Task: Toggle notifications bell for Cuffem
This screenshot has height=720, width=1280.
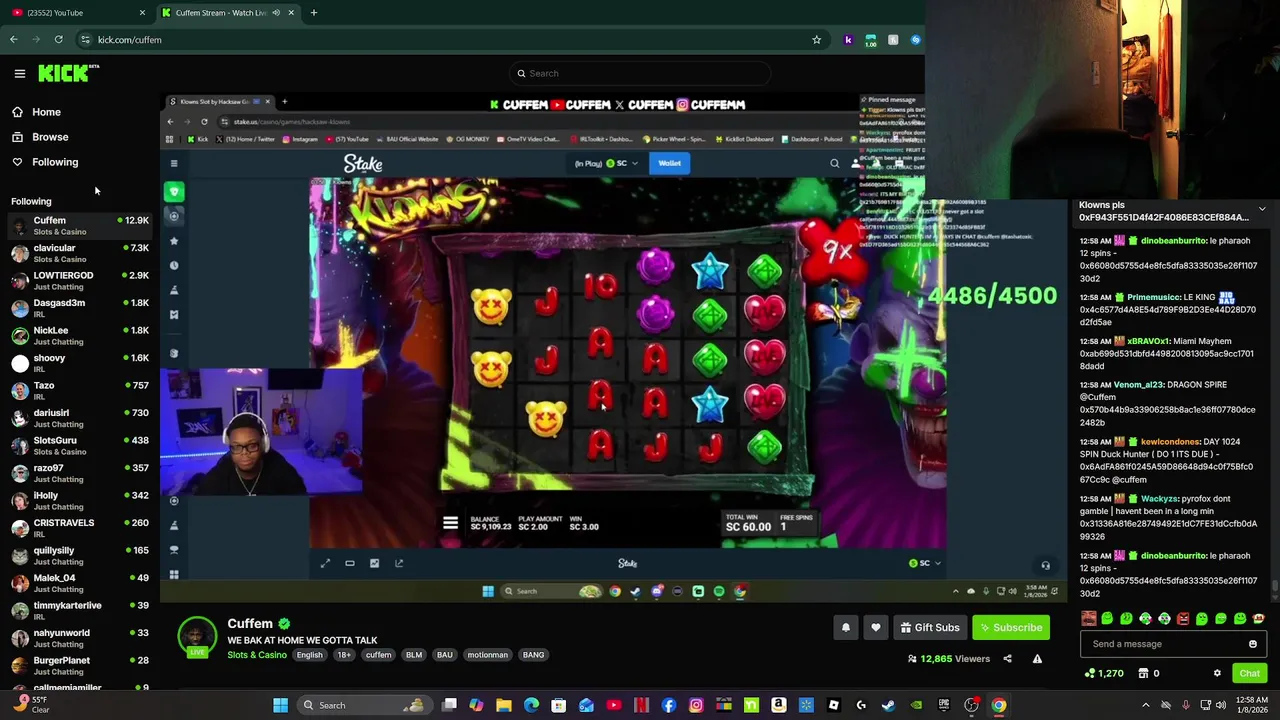Action: tap(846, 628)
